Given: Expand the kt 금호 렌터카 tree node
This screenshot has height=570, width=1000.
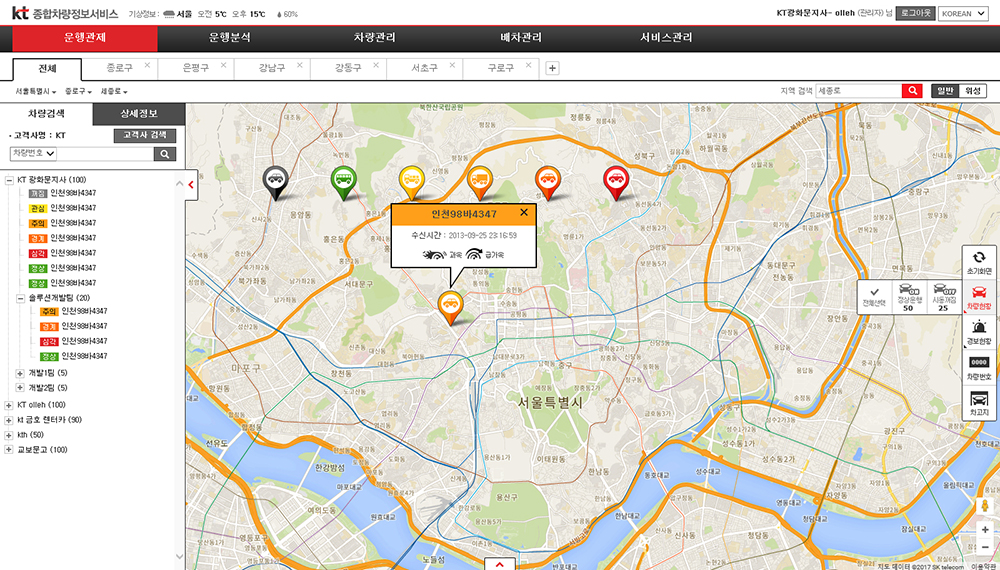Looking at the screenshot, I should click(x=9, y=420).
